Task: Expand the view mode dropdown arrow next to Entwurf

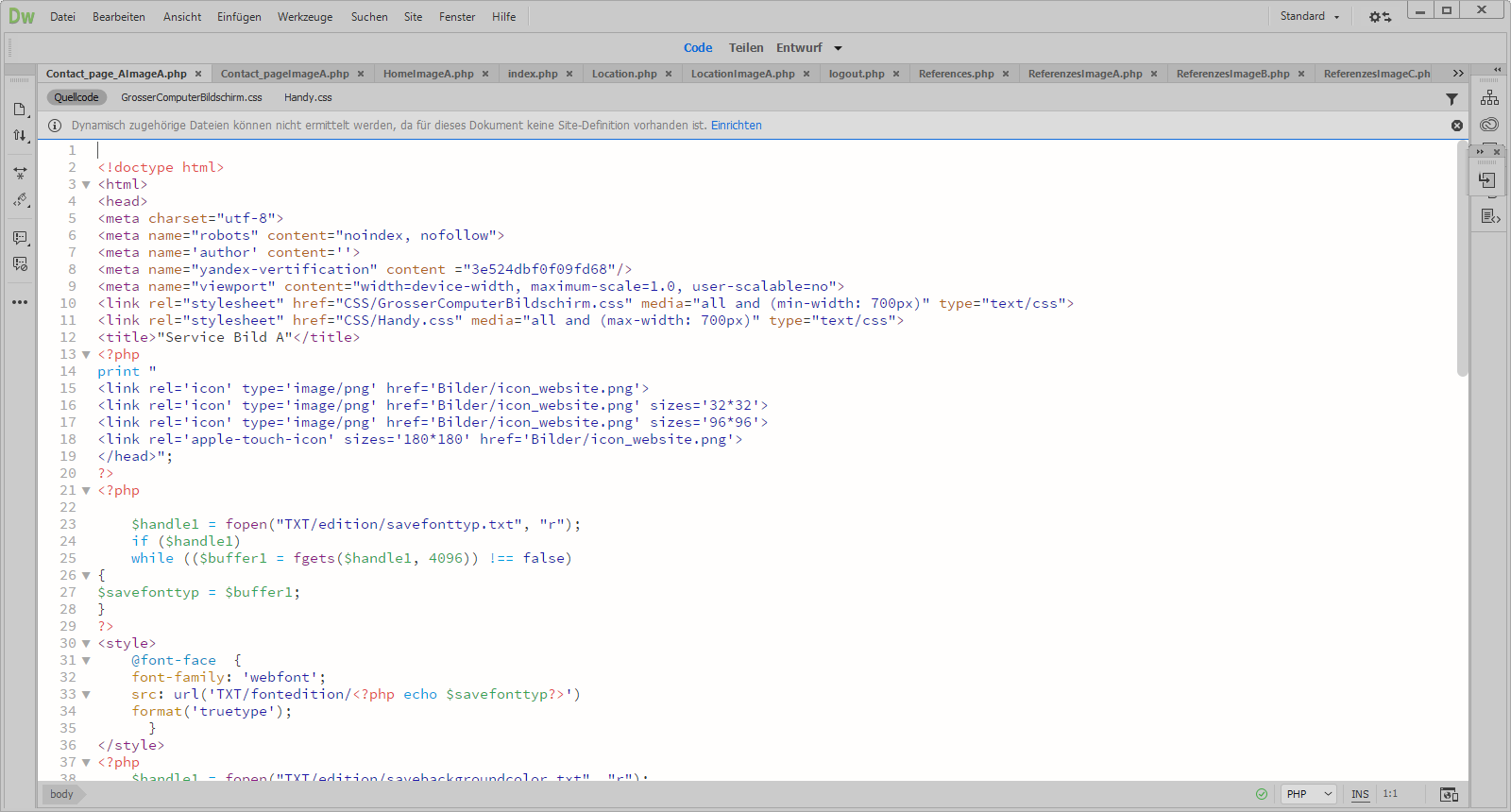Action: pos(838,48)
